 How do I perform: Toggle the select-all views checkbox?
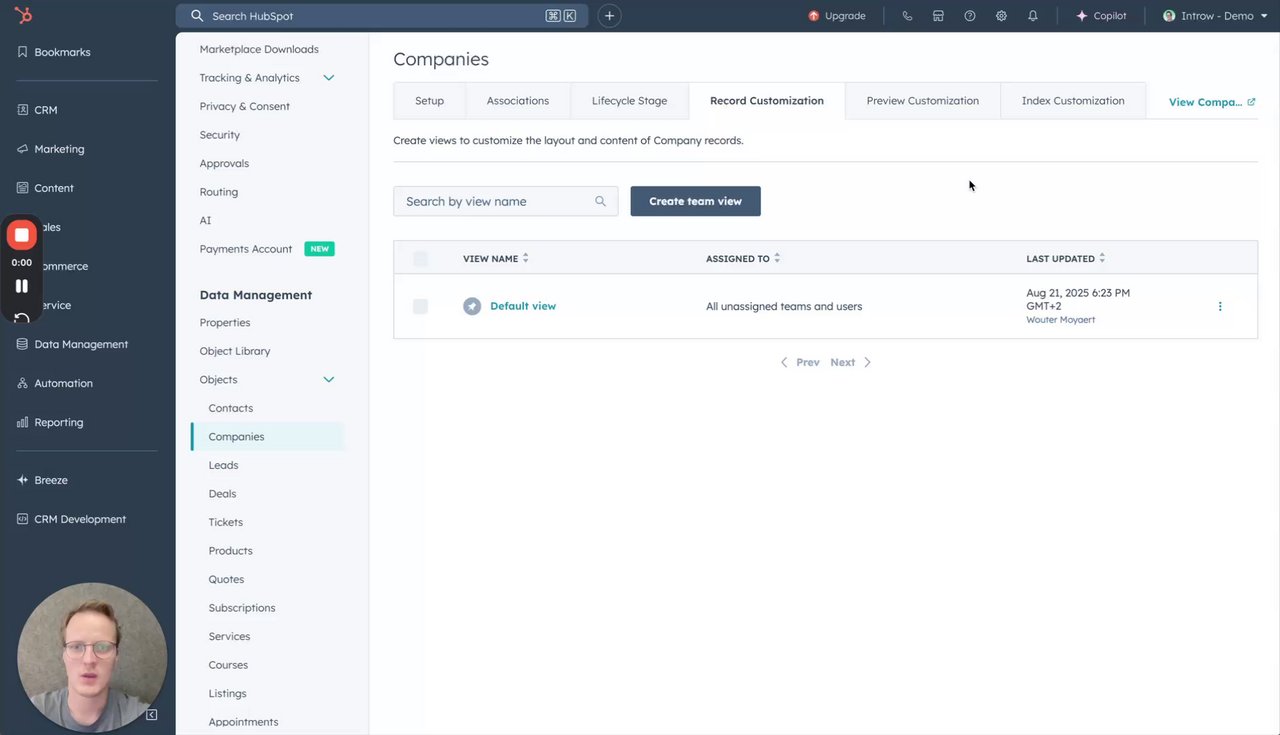pyautogui.click(x=420, y=259)
